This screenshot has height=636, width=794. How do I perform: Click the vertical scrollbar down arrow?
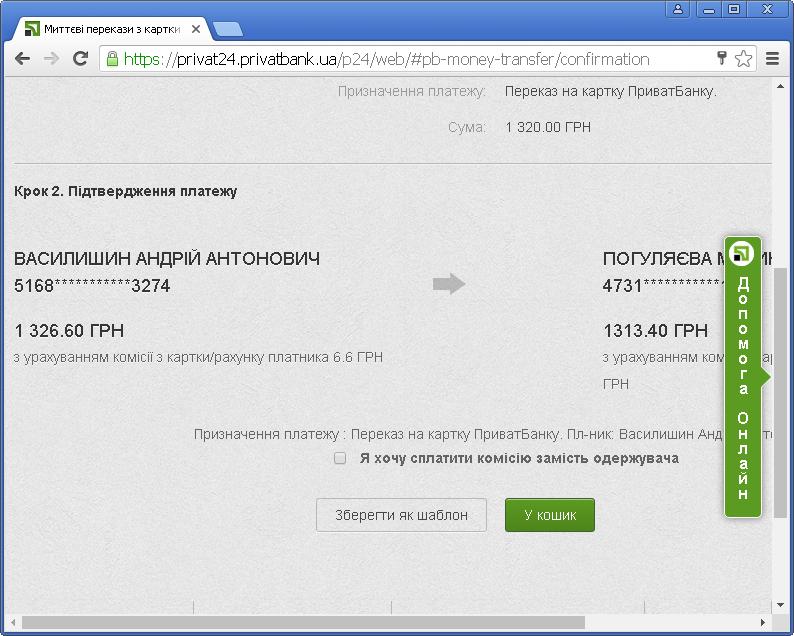(781, 605)
